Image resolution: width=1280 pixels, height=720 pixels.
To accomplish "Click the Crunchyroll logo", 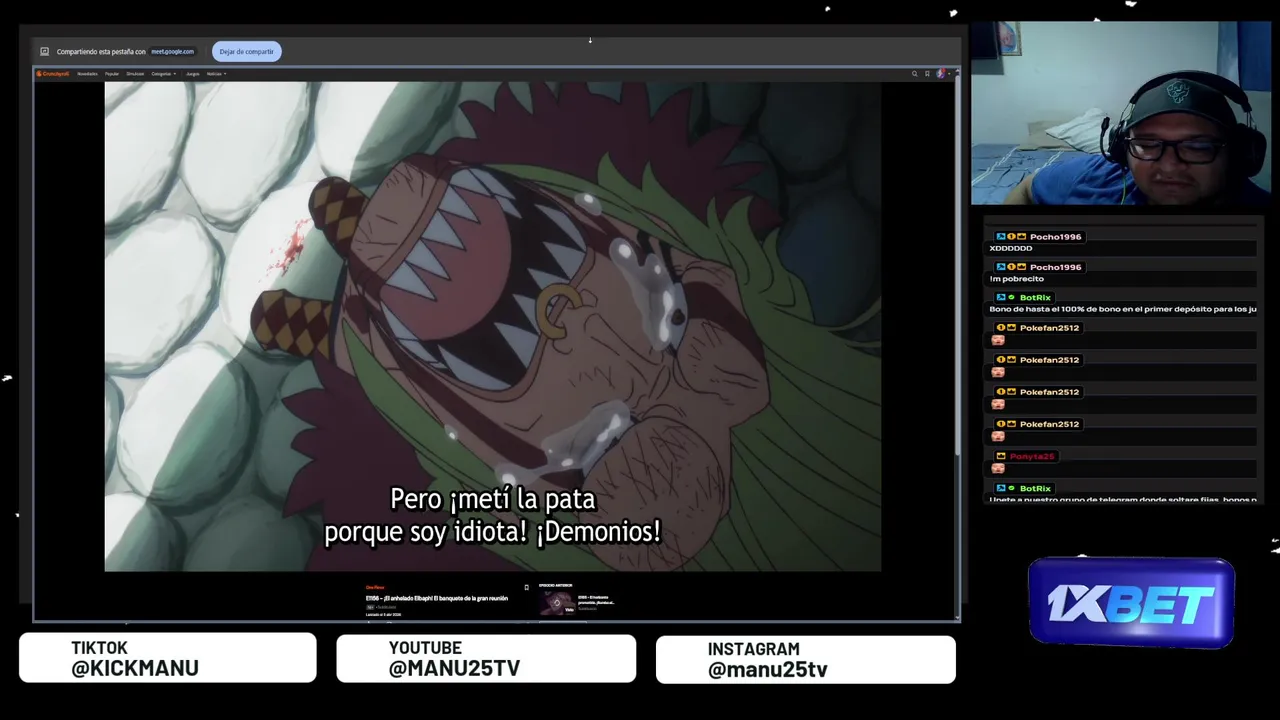I will click(x=53, y=74).
